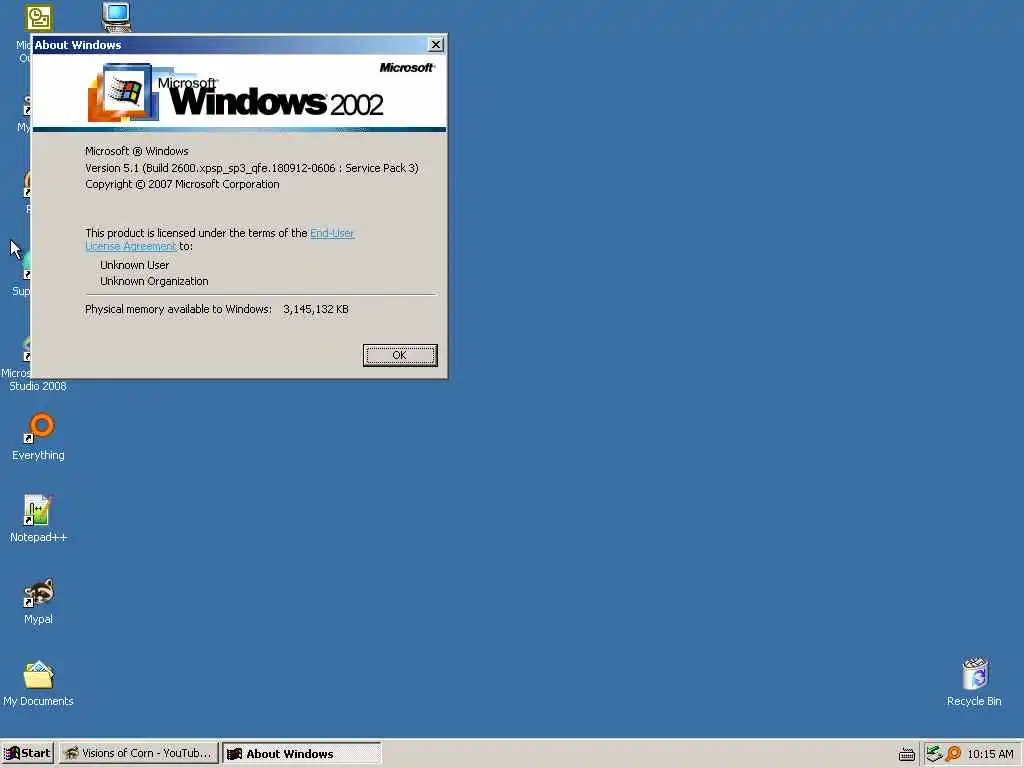Viewport: 1024px width, 768px height.
Task: Open the Microsoft Outlook desktop icon
Action: click(x=39, y=18)
